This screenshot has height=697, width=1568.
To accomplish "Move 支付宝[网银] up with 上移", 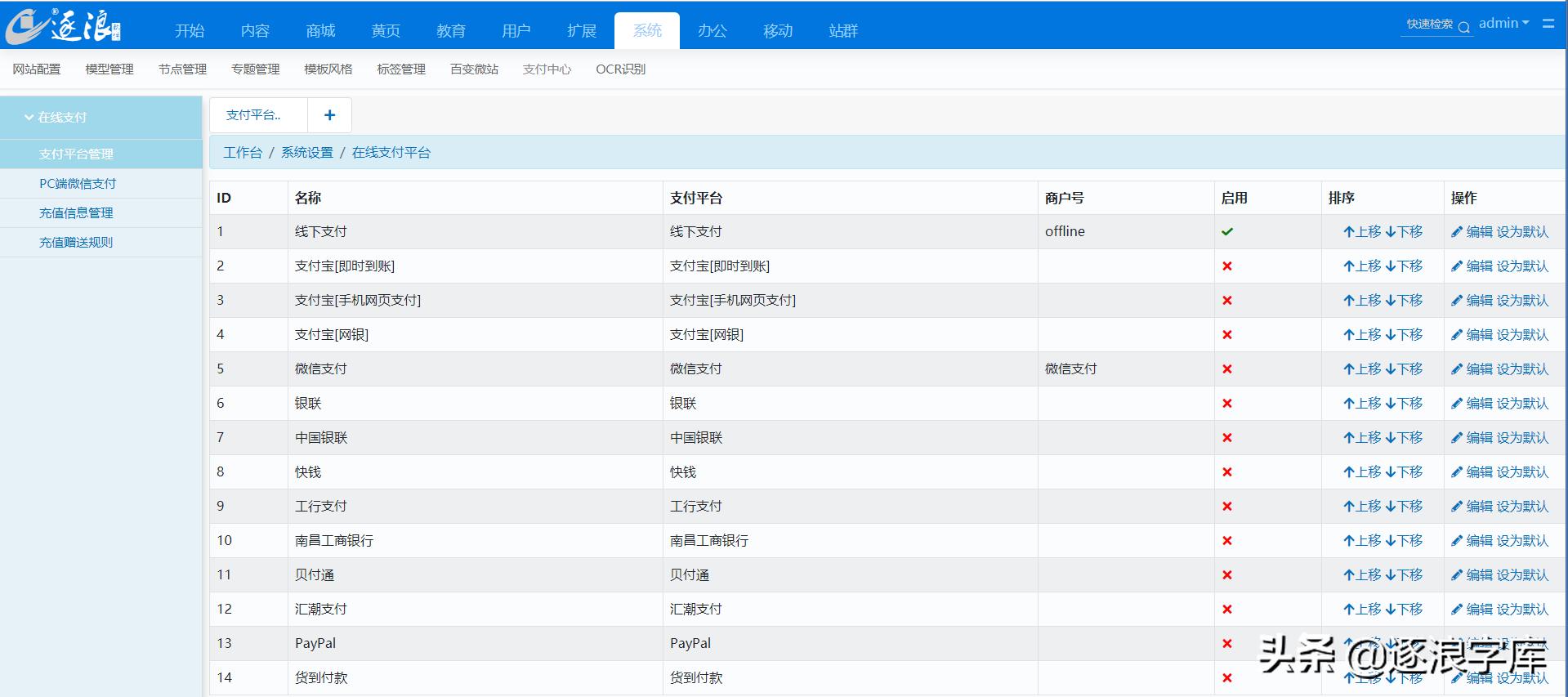I will click(1362, 335).
